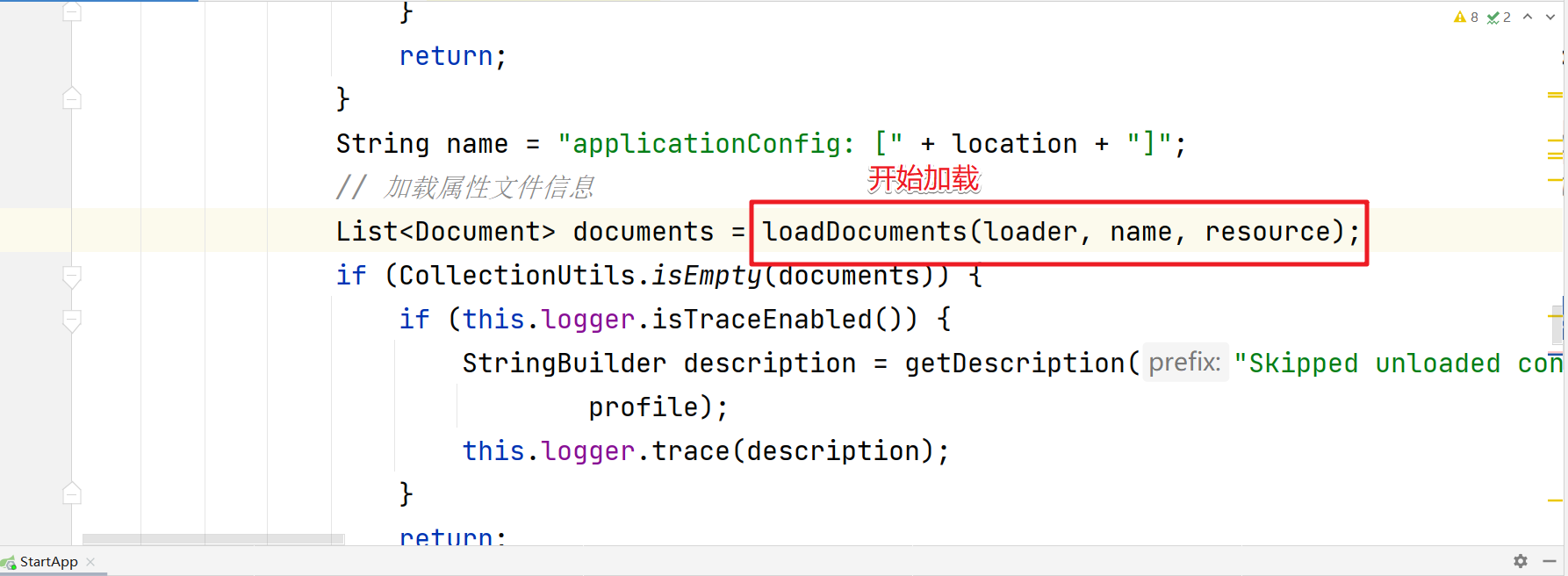Click the 'prefix:' parameter hint
The height and width of the screenshot is (576, 1568).
point(1184,363)
